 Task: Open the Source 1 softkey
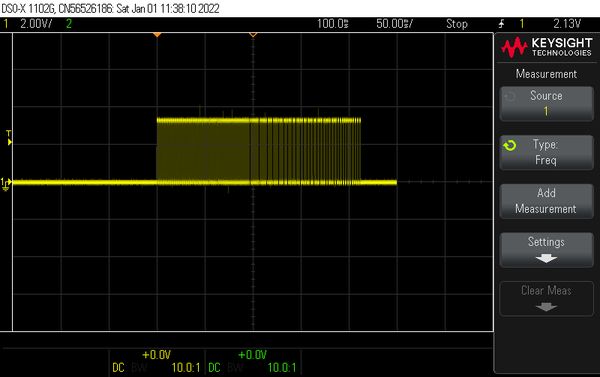point(546,103)
